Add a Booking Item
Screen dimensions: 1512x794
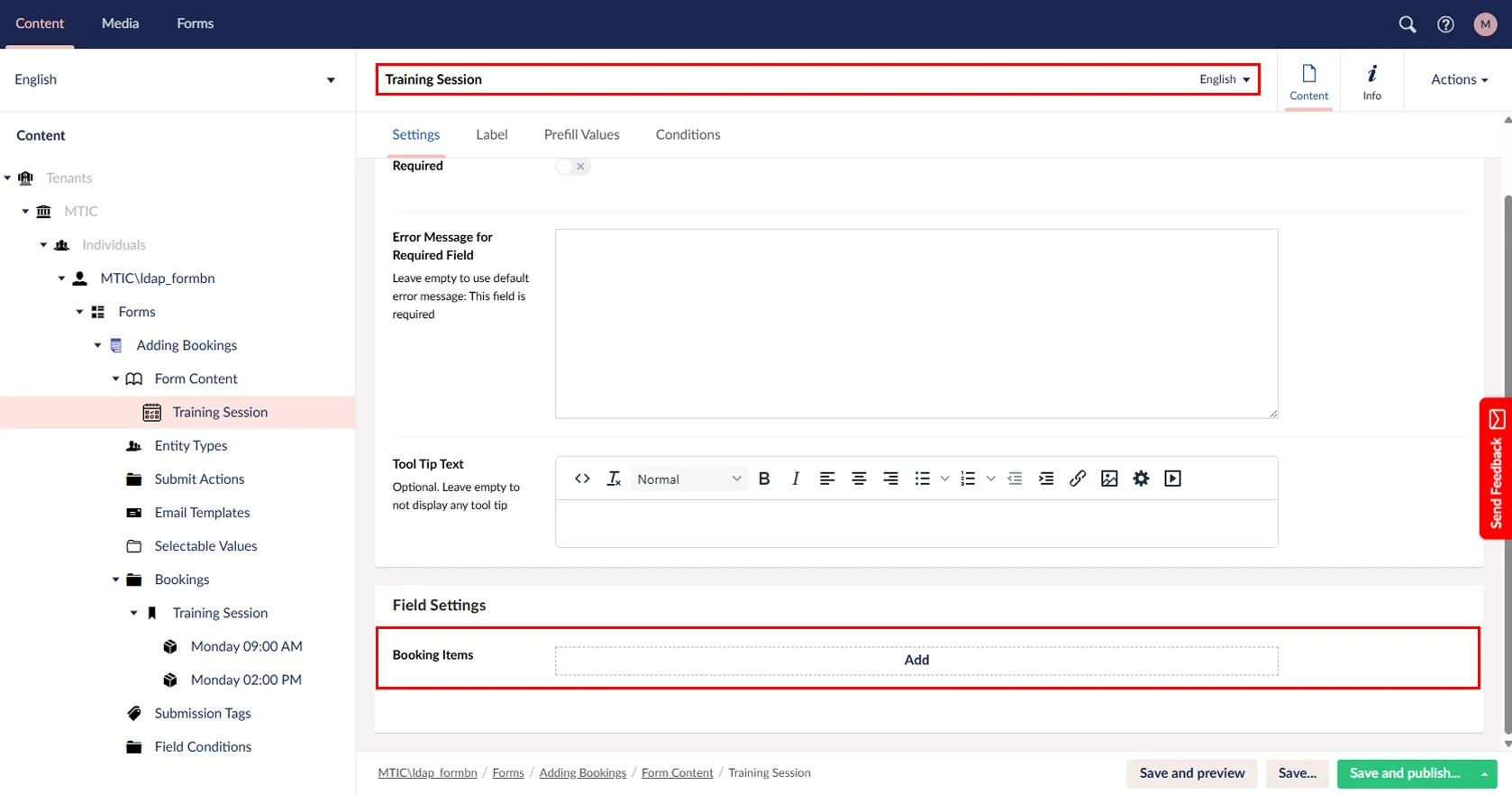tap(915, 660)
